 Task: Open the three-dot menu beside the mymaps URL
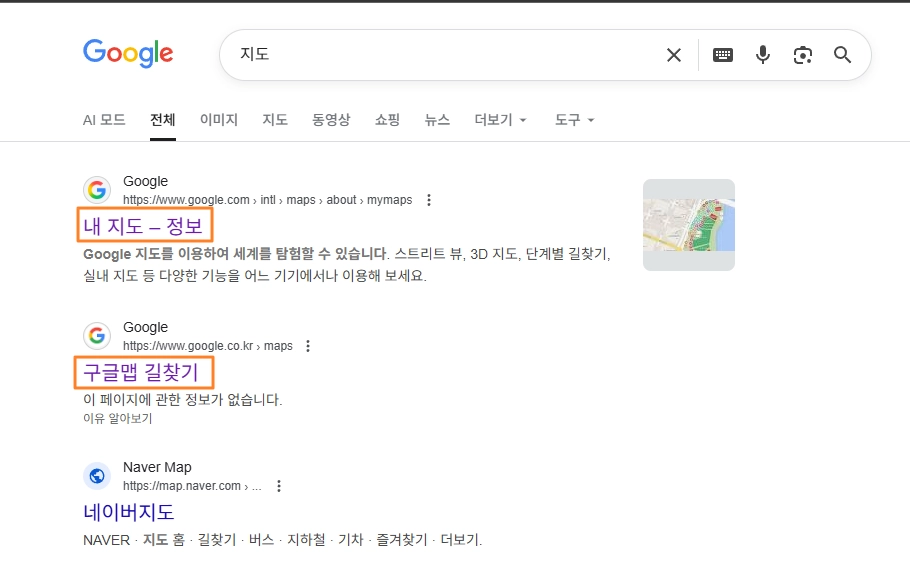[429, 200]
